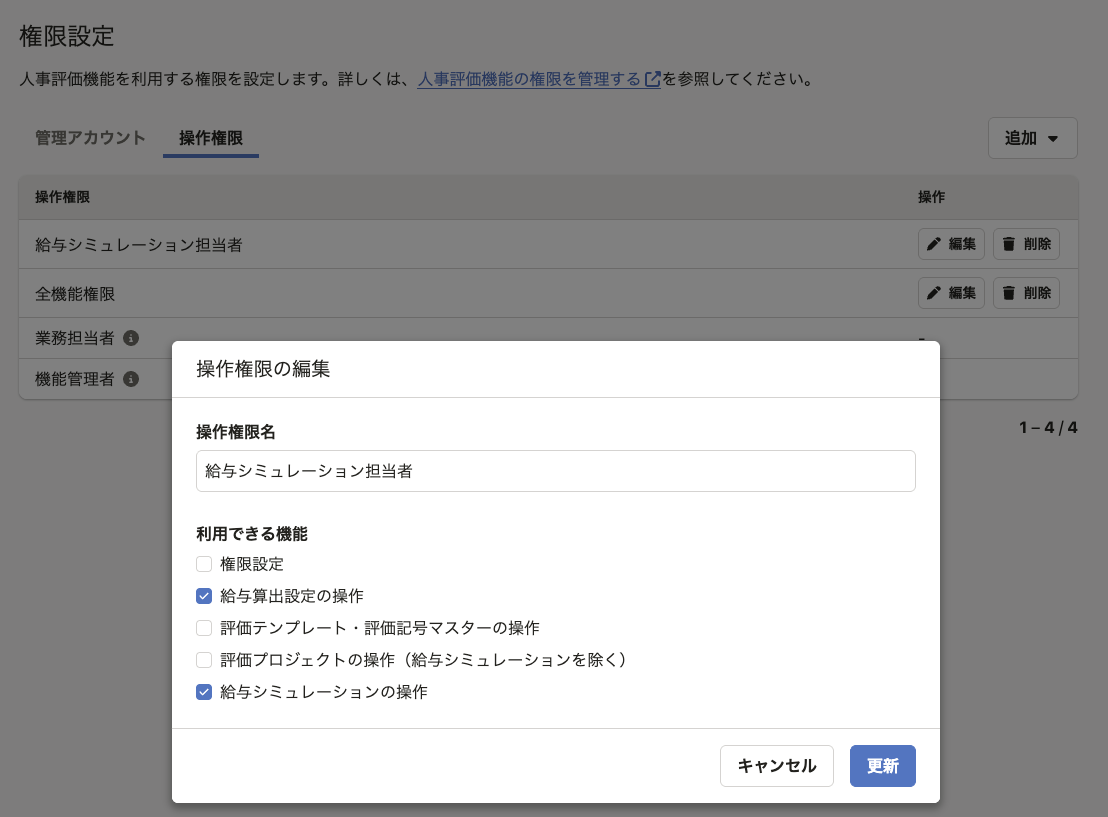1108x817 pixels.
Task: Click trash delete icon for 全機能権限 row
Action: click(1009, 293)
